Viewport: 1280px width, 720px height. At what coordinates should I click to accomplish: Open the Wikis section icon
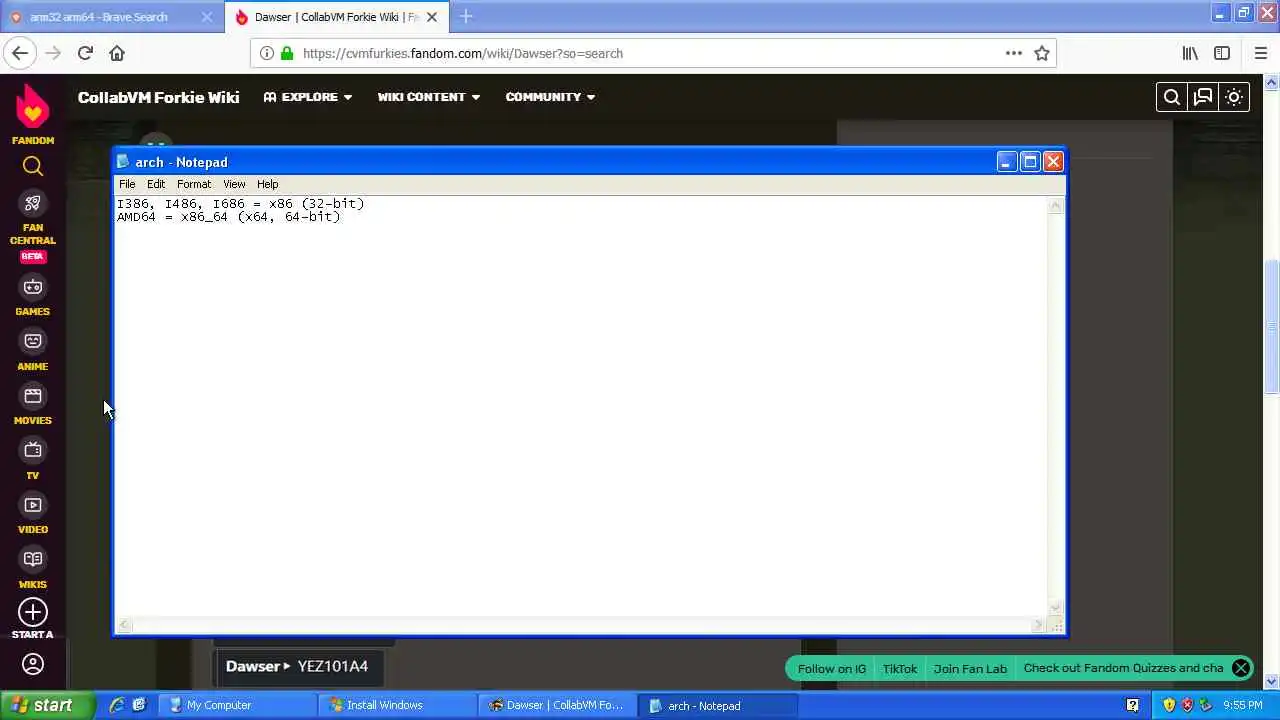tap(33, 560)
